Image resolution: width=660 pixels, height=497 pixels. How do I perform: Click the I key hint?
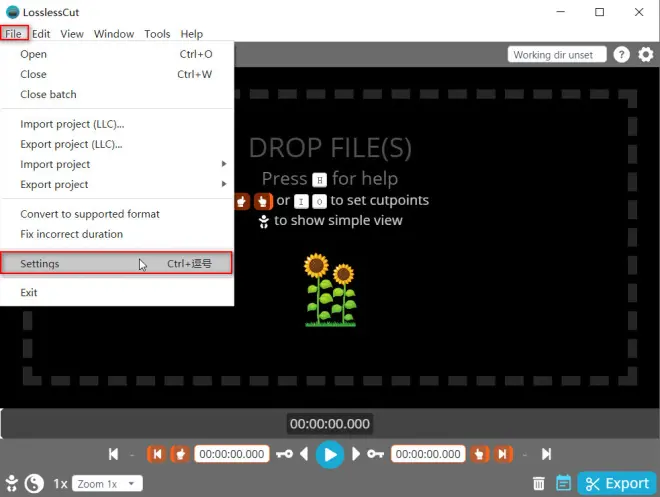(x=301, y=202)
